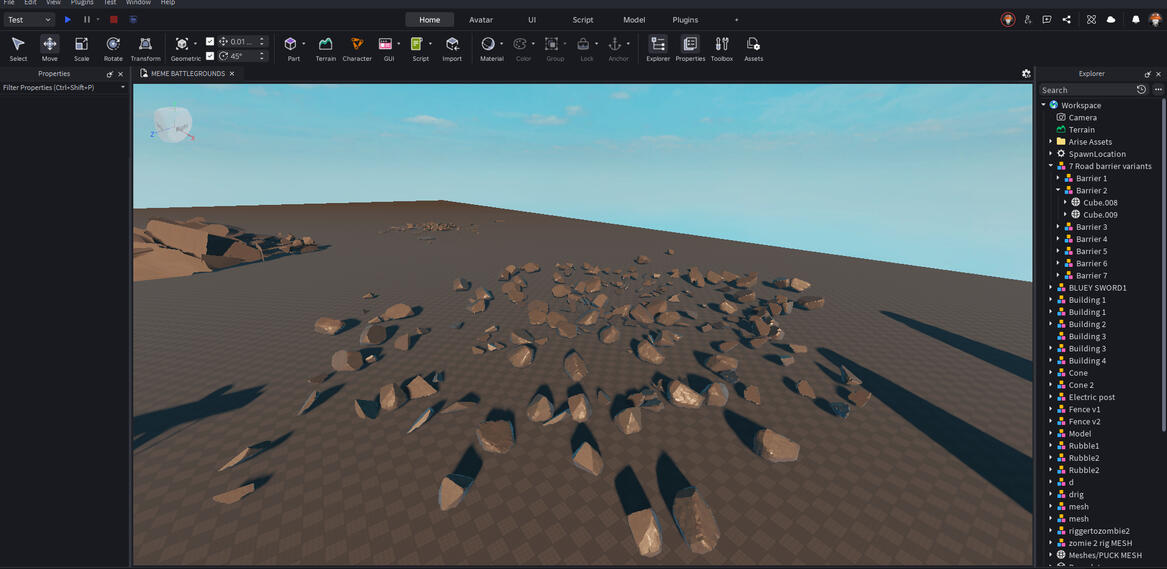
Task: Click the Color tool icon
Action: pos(520,45)
